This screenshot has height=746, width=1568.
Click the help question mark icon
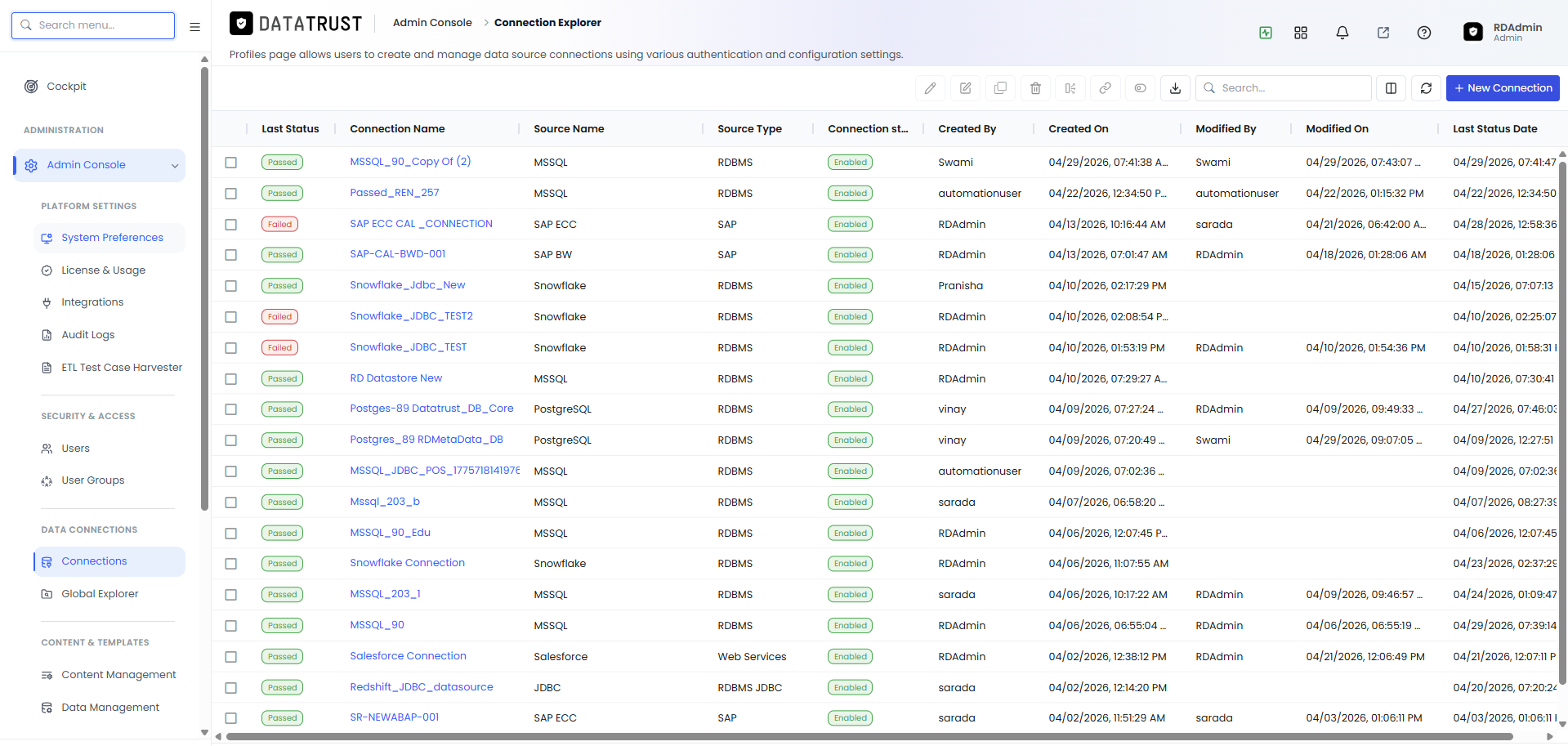1423,33
